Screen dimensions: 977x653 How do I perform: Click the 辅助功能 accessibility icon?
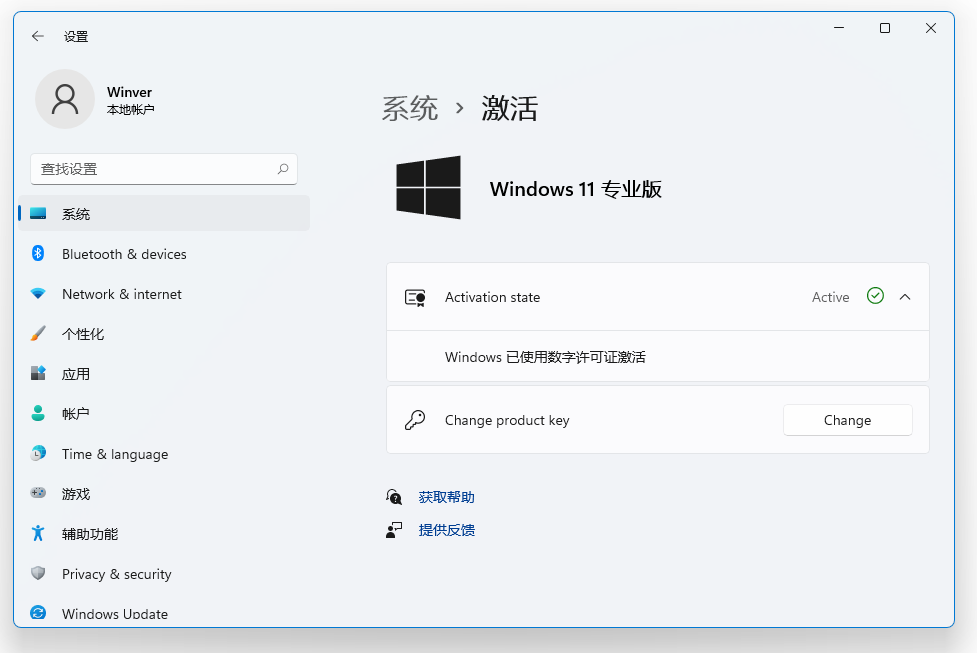click(x=38, y=533)
